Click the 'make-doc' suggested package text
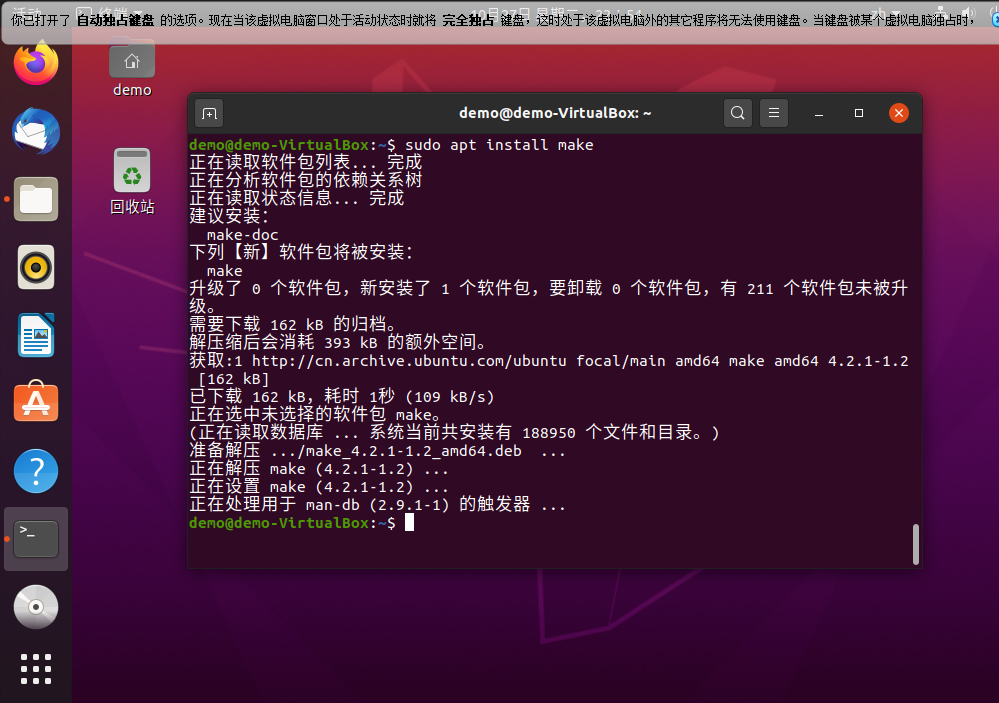Viewport: 999px width, 703px height. click(x=242, y=235)
